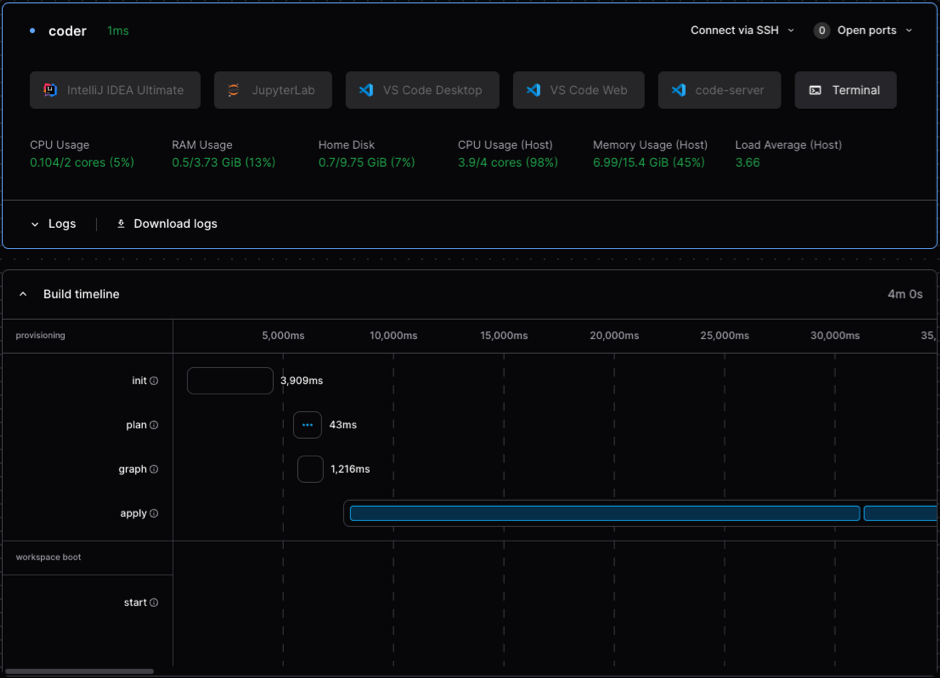This screenshot has width=940, height=678.
Task: Click Download logs
Action: [x=166, y=224]
